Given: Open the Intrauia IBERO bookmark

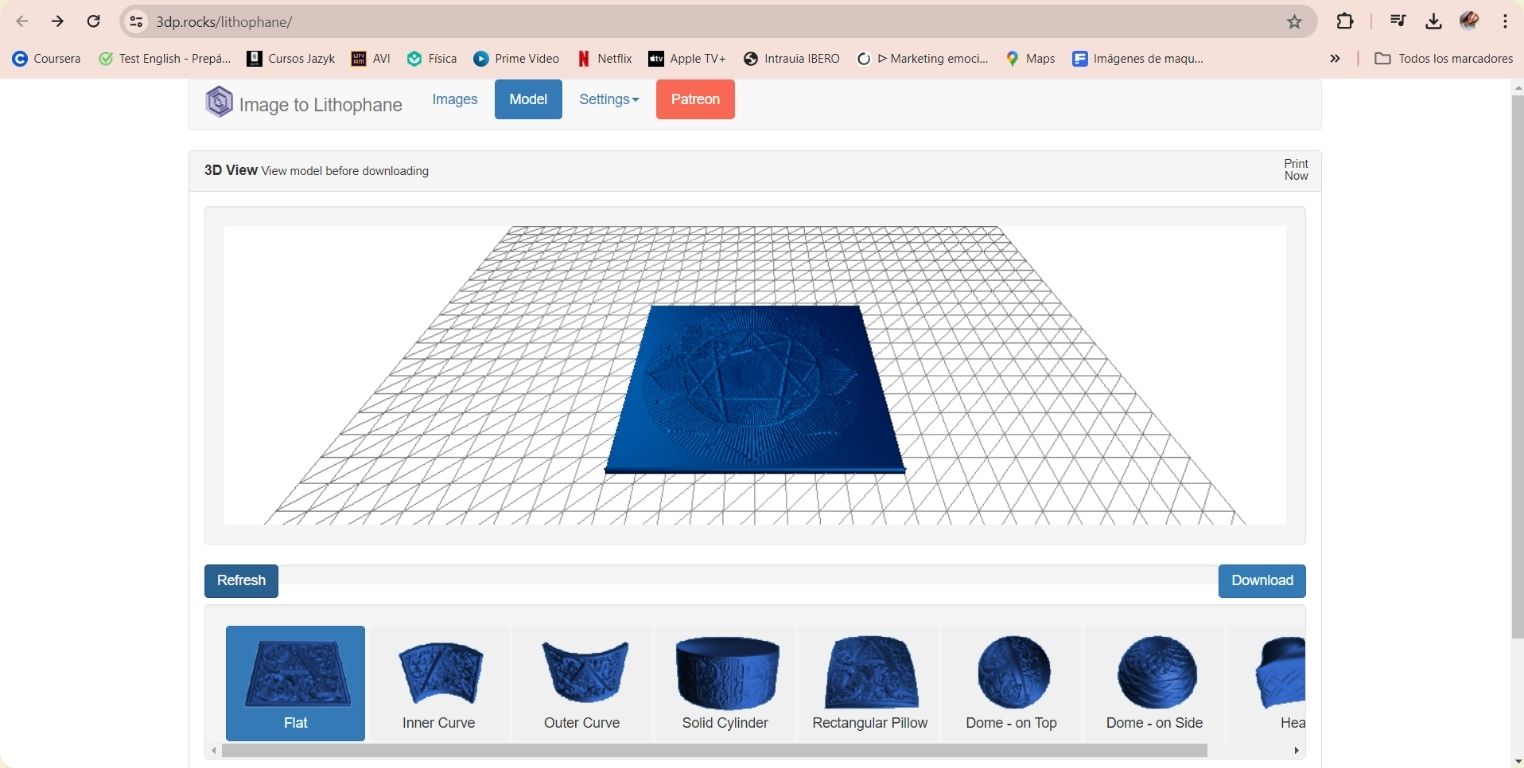Looking at the screenshot, I should pyautogui.click(x=792, y=59).
